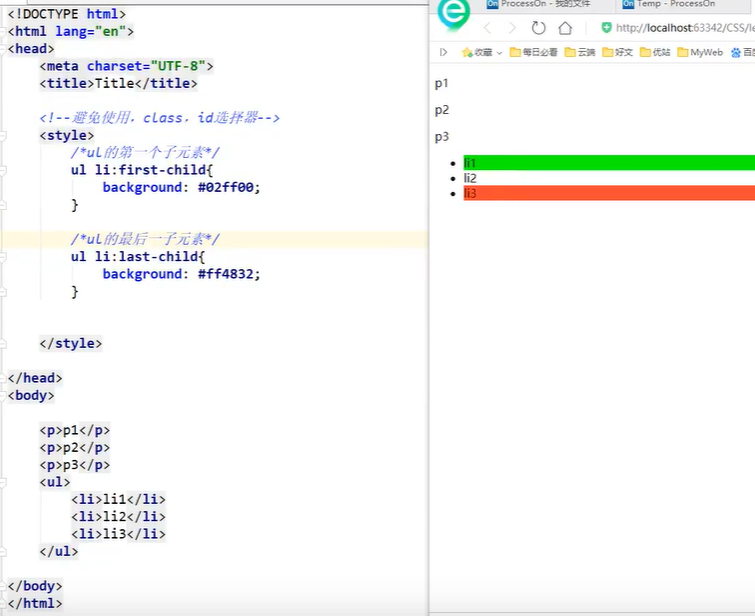755x616 pixels.
Task: Click the <p>p2</p> code line
Action: tap(75, 447)
